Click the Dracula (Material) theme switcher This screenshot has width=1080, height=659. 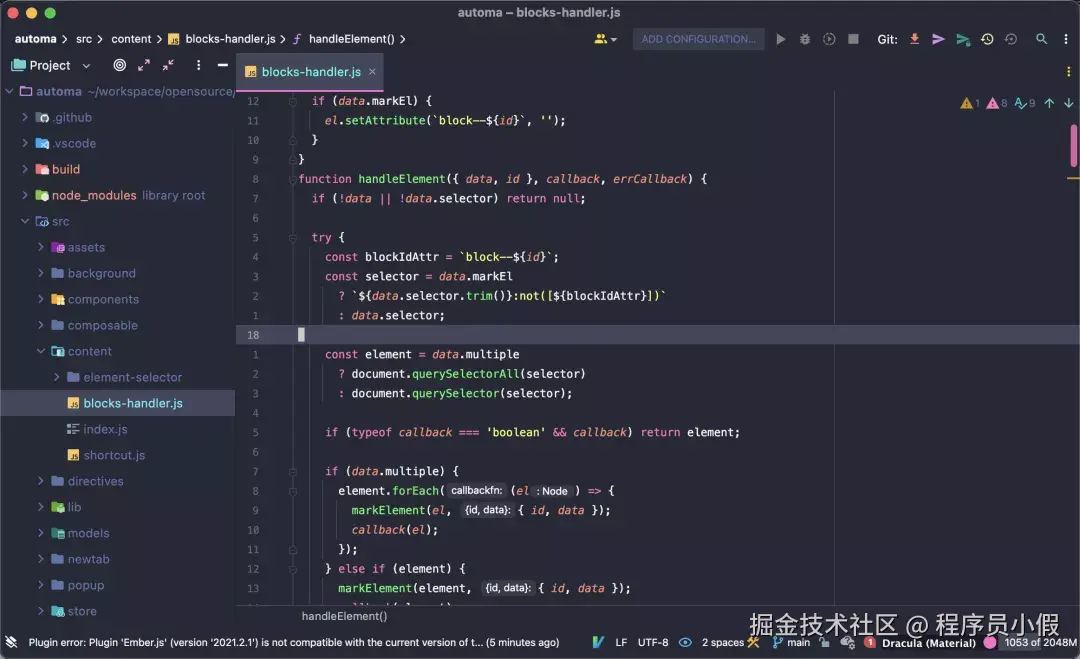coord(928,643)
